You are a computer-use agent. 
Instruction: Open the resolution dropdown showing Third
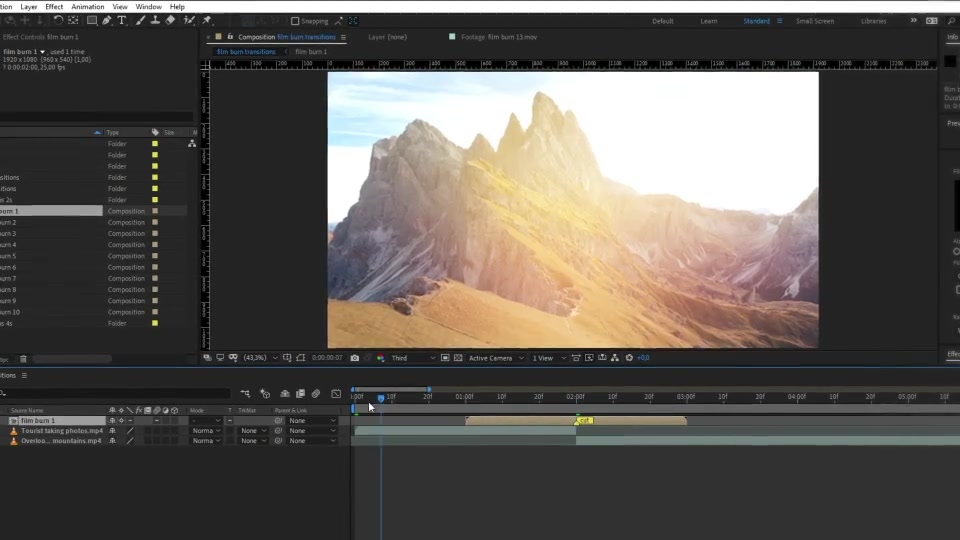pyautogui.click(x=413, y=358)
